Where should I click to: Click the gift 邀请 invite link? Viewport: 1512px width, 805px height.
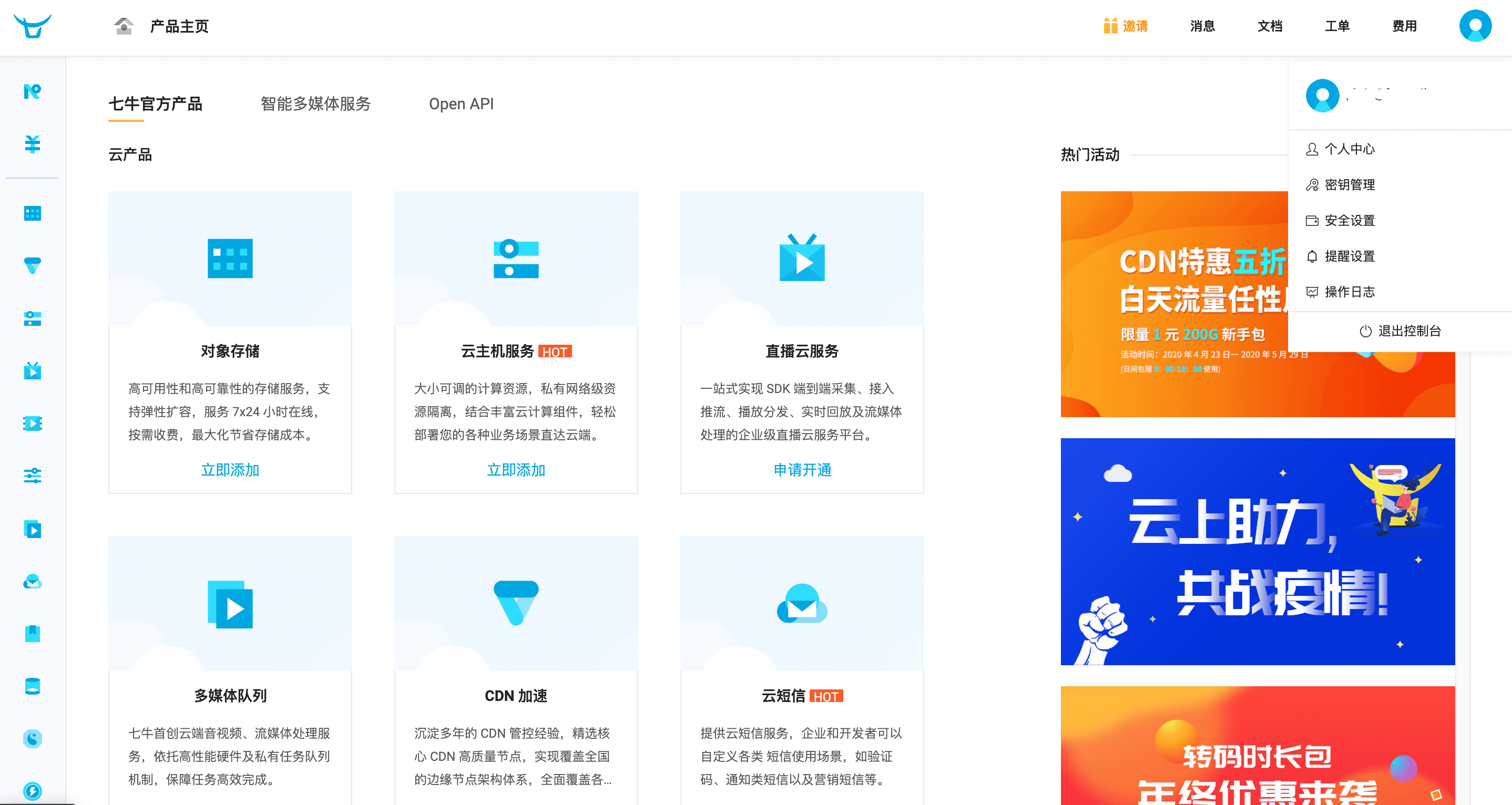(1125, 26)
